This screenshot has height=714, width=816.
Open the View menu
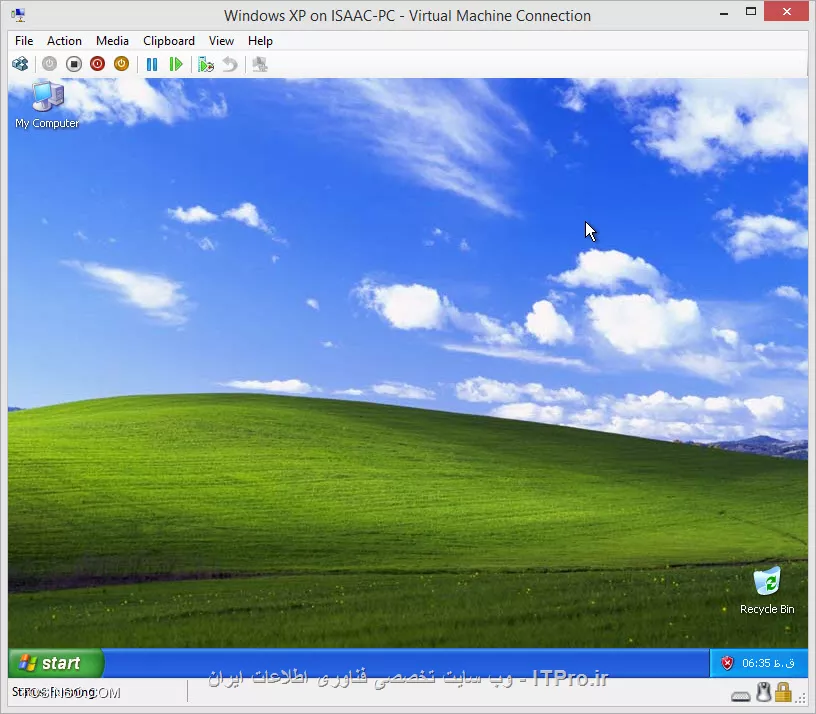tap(221, 41)
